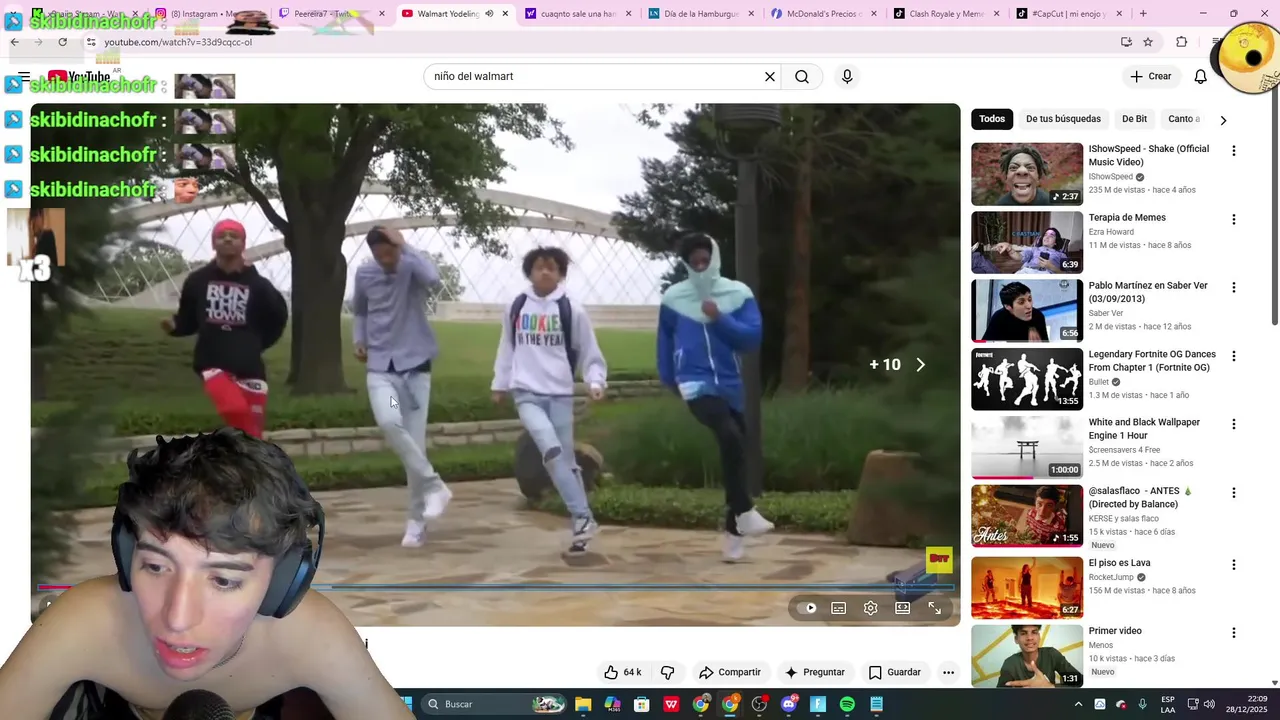
Task: Reload the page with the refresh icon
Action: pos(62,42)
